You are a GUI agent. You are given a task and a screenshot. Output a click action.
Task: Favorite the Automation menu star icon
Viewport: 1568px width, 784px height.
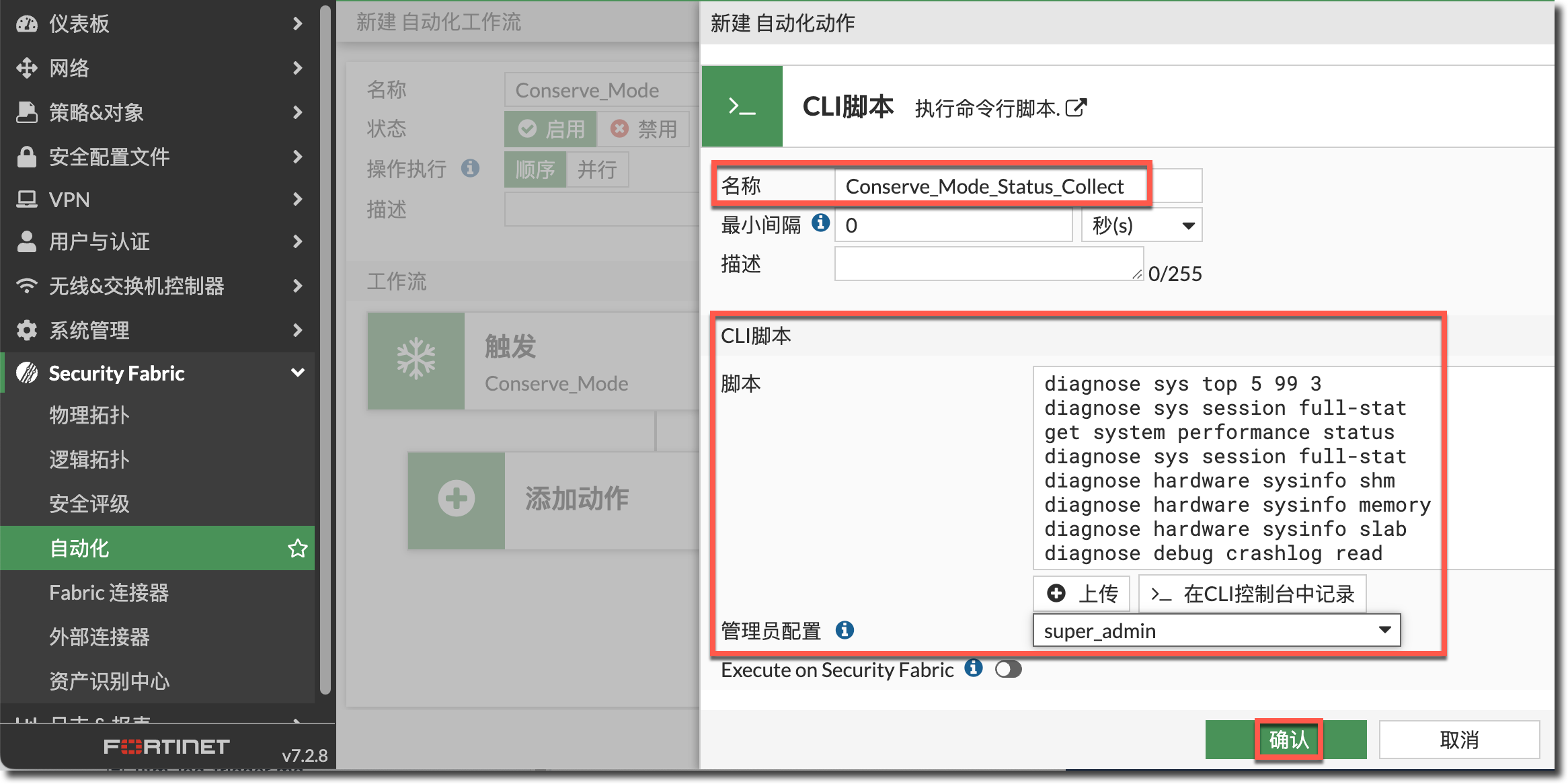[297, 548]
